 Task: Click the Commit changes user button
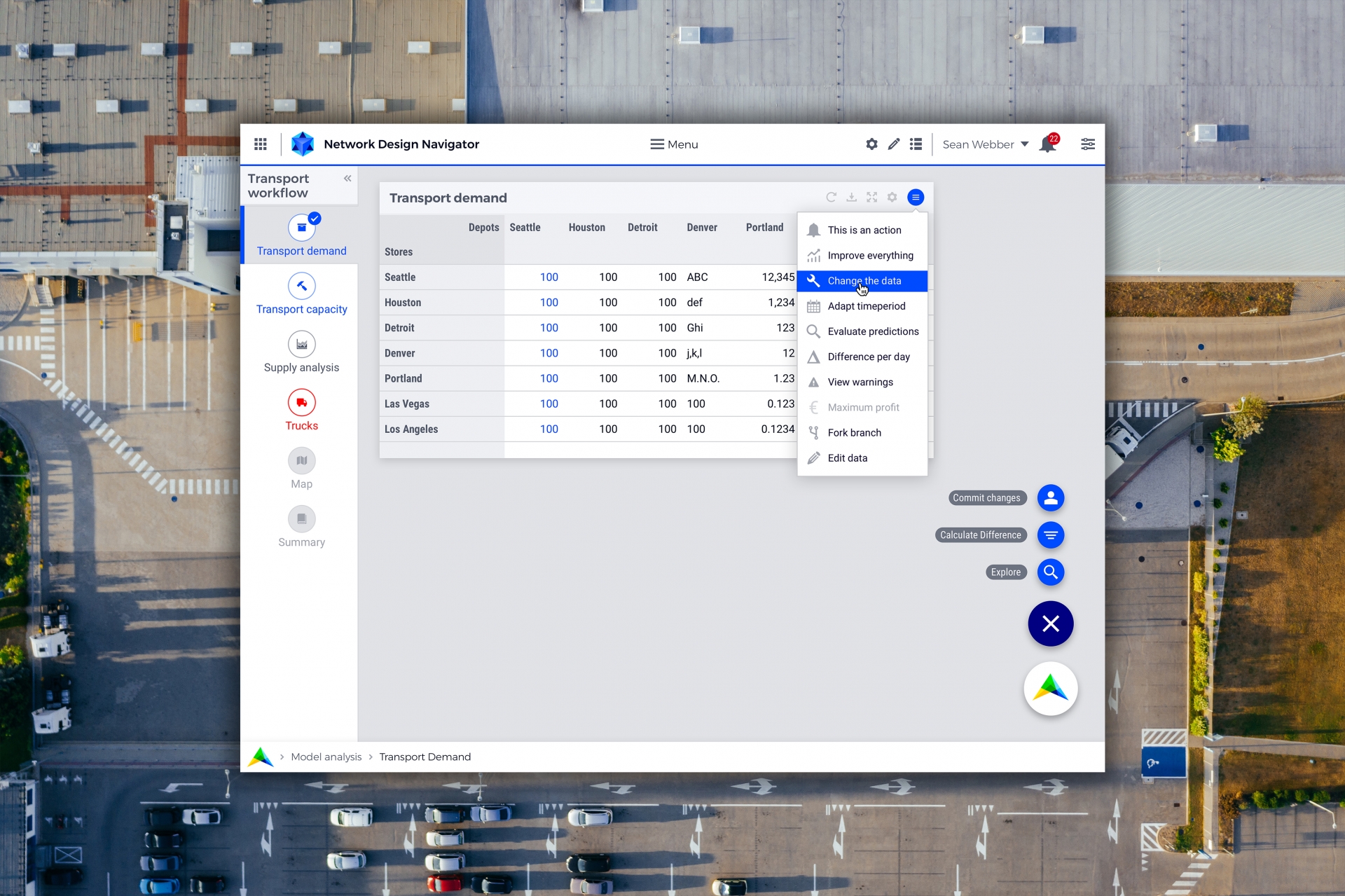coord(1050,498)
